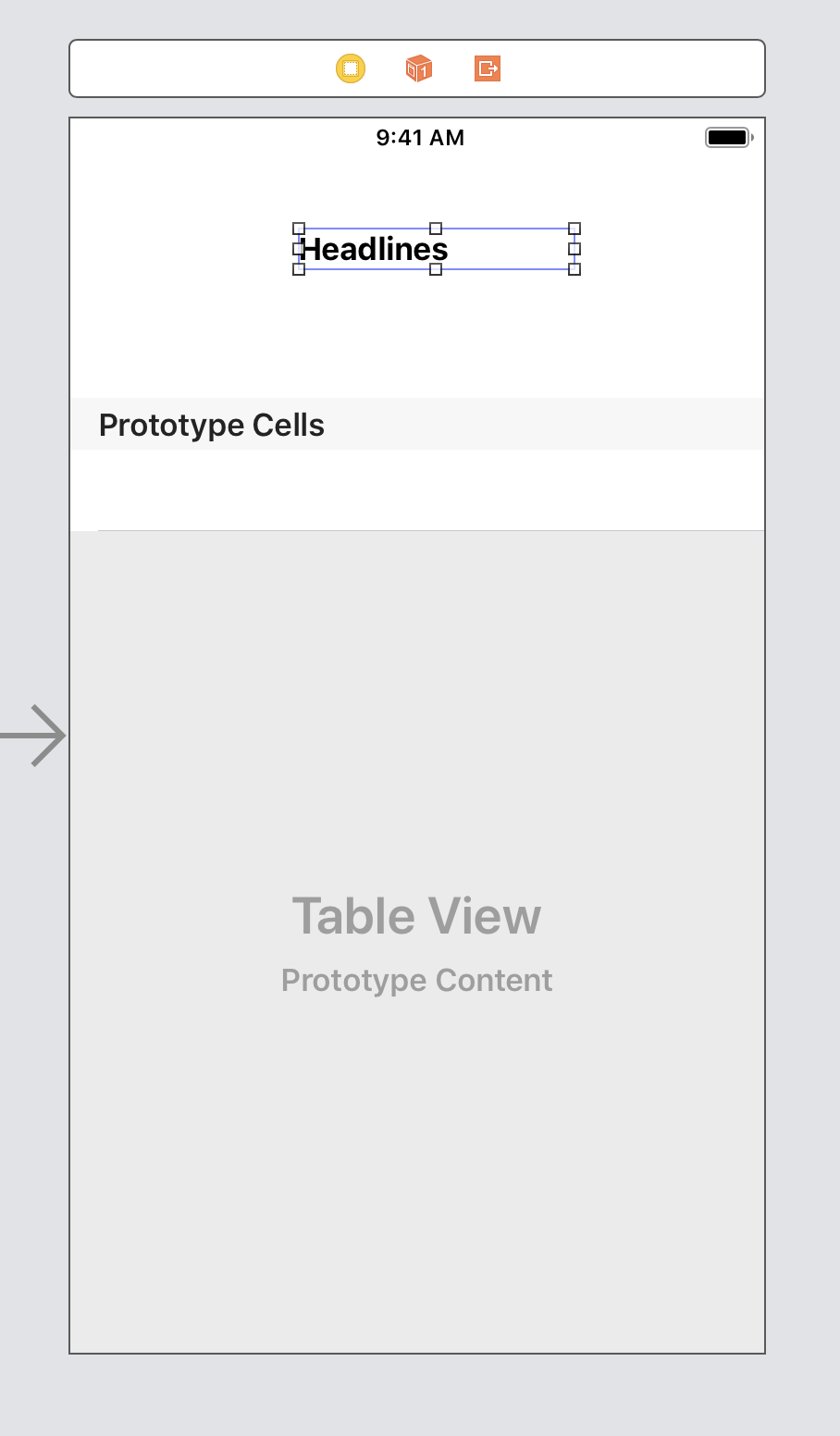The height and width of the screenshot is (1436, 840).
Task: Click the bottom-center resize handle of Headlines
Action: click(x=437, y=269)
